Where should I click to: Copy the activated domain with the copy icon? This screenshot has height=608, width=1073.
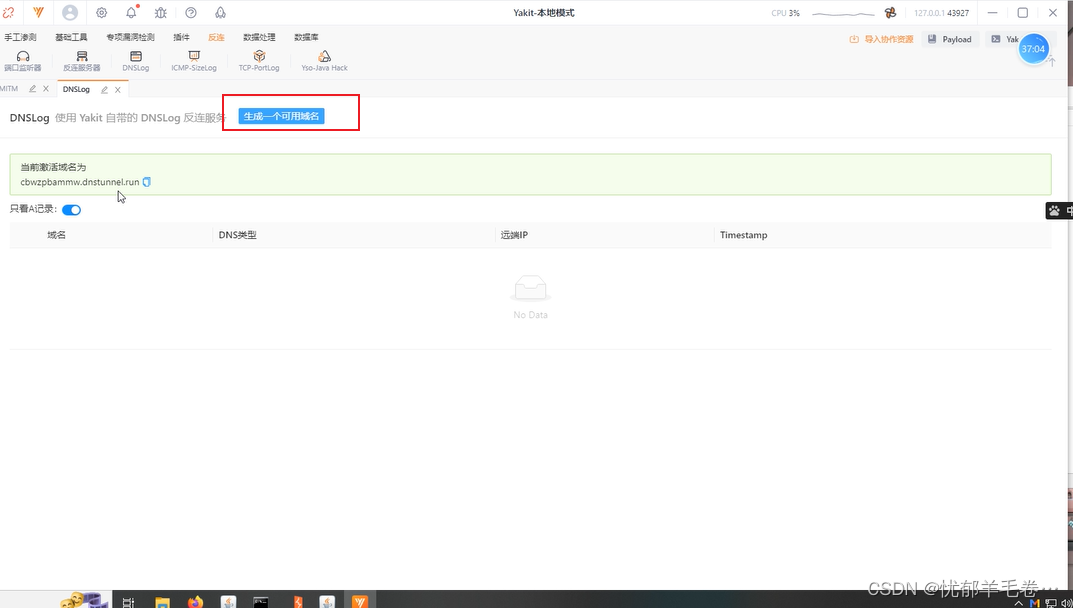[146, 182]
